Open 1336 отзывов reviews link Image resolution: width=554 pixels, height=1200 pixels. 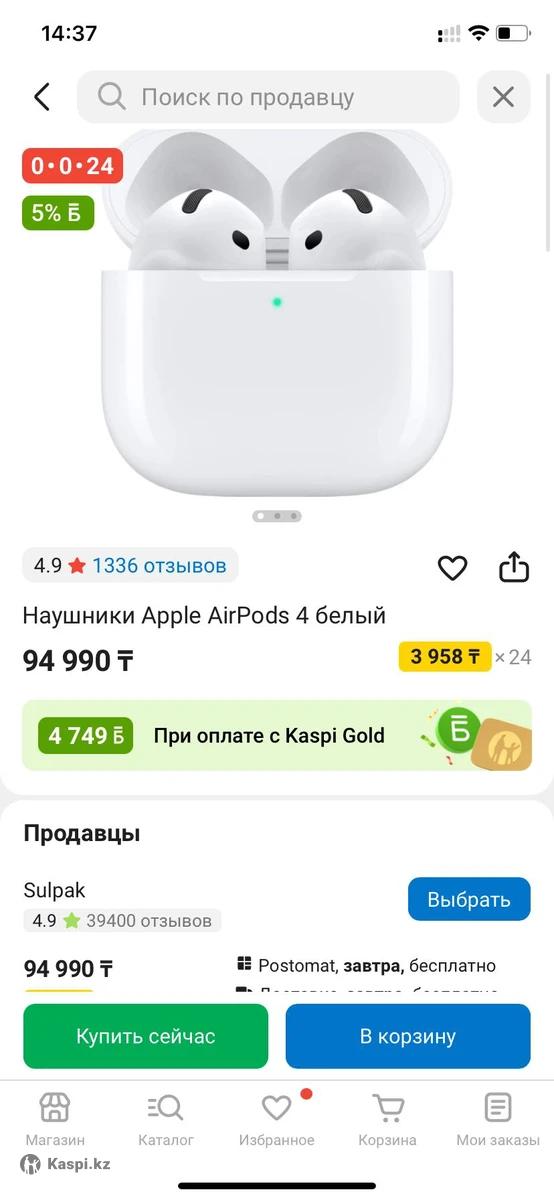159,566
